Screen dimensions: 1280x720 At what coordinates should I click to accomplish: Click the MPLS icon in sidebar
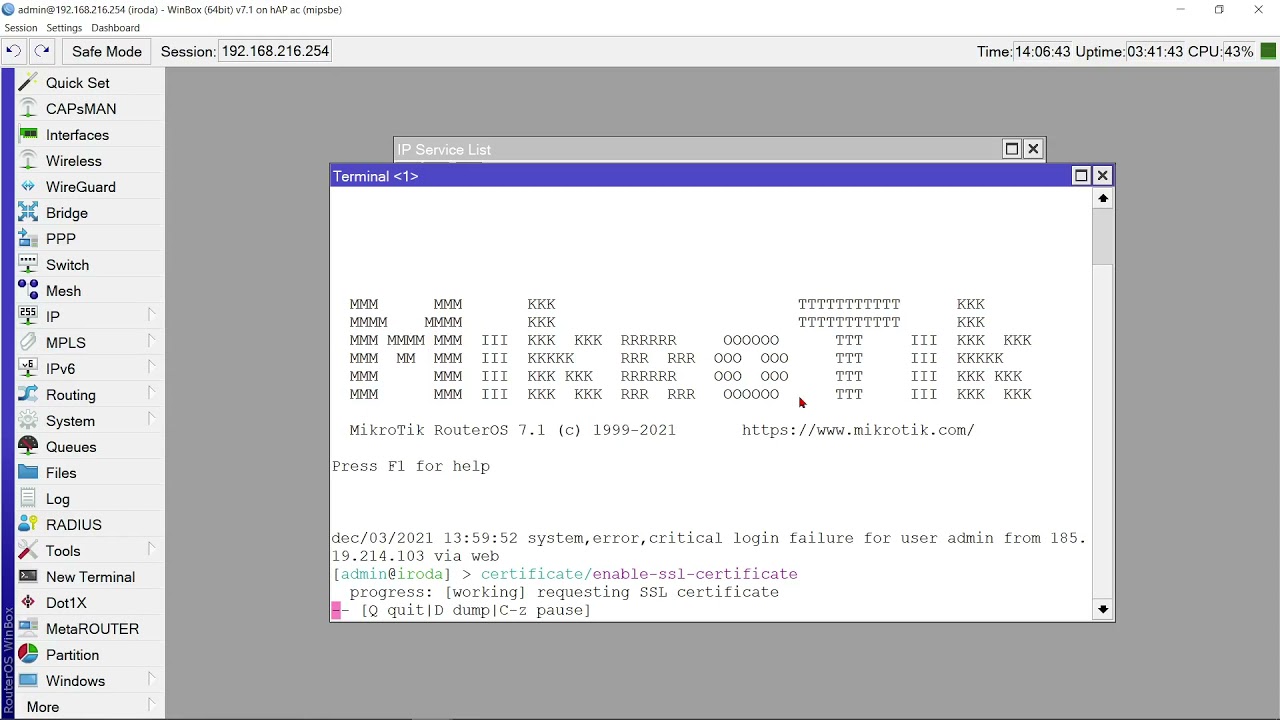click(x=28, y=343)
